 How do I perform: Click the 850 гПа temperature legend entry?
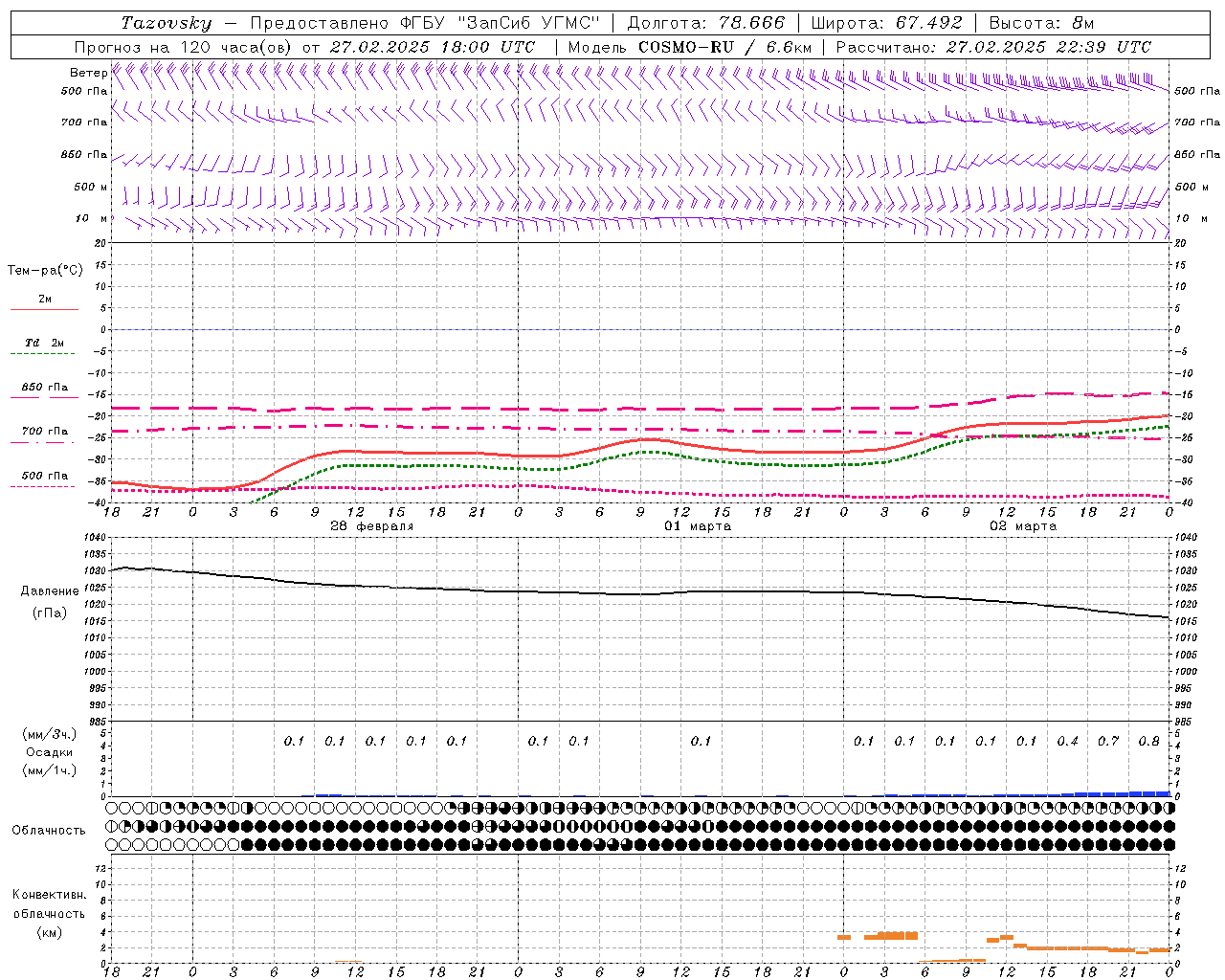(x=44, y=388)
